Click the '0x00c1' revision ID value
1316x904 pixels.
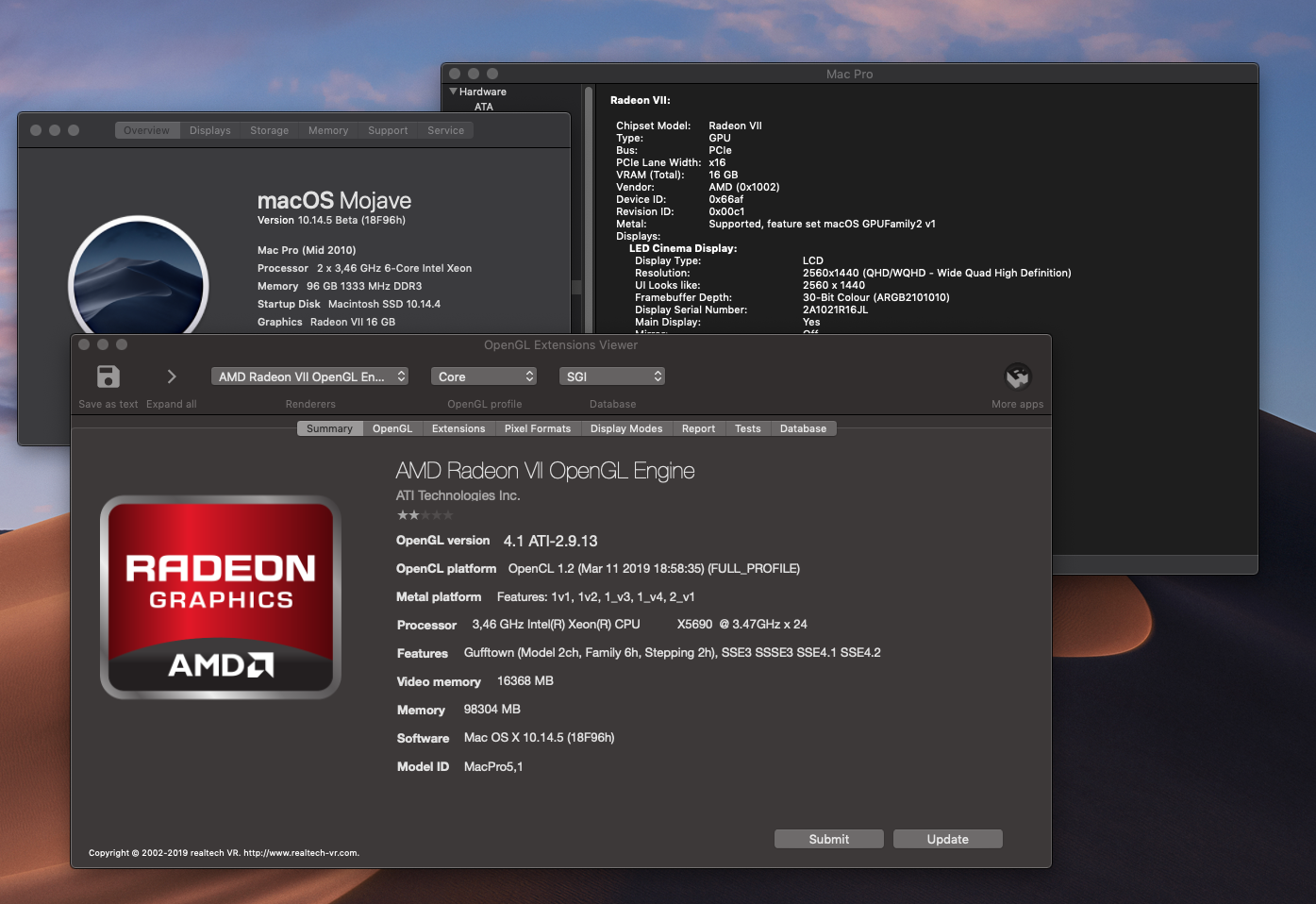point(726,211)
